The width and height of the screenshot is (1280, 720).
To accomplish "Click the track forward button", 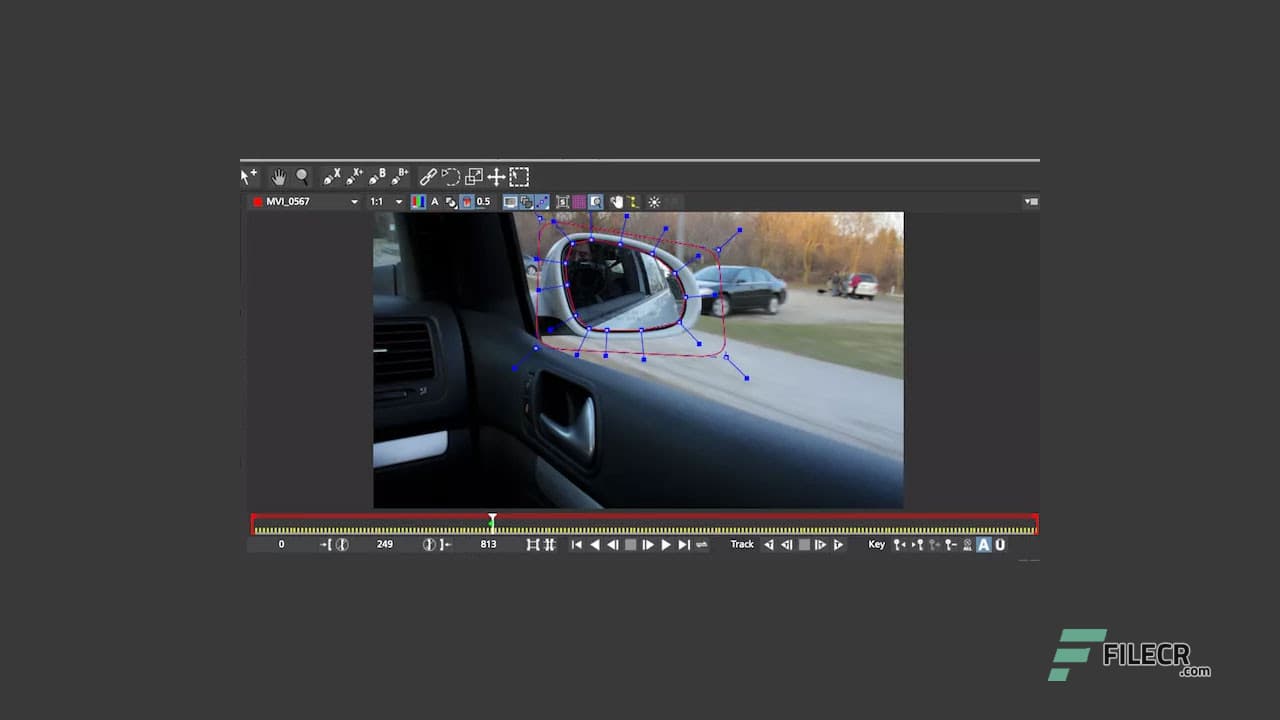I will [838, 545].
